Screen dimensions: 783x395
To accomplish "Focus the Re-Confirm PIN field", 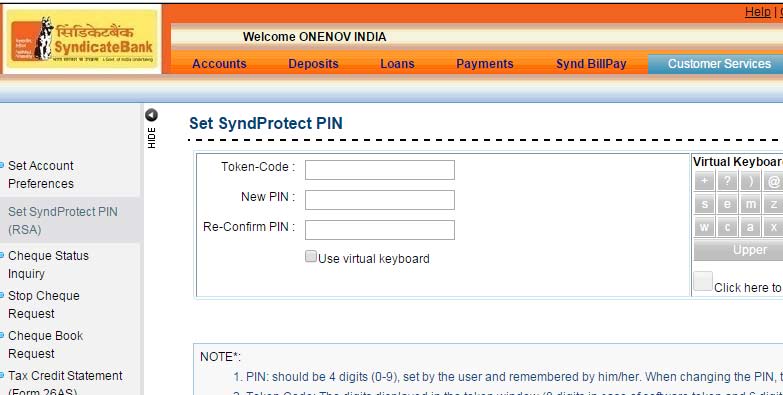I will click(380, 230).
